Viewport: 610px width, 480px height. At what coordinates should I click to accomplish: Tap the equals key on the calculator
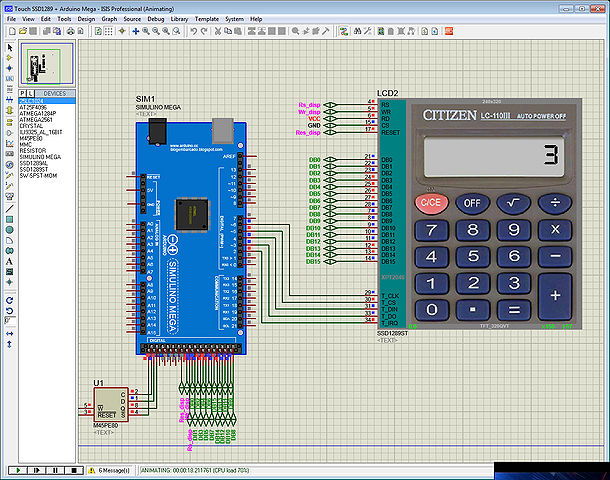coord(514,310)
